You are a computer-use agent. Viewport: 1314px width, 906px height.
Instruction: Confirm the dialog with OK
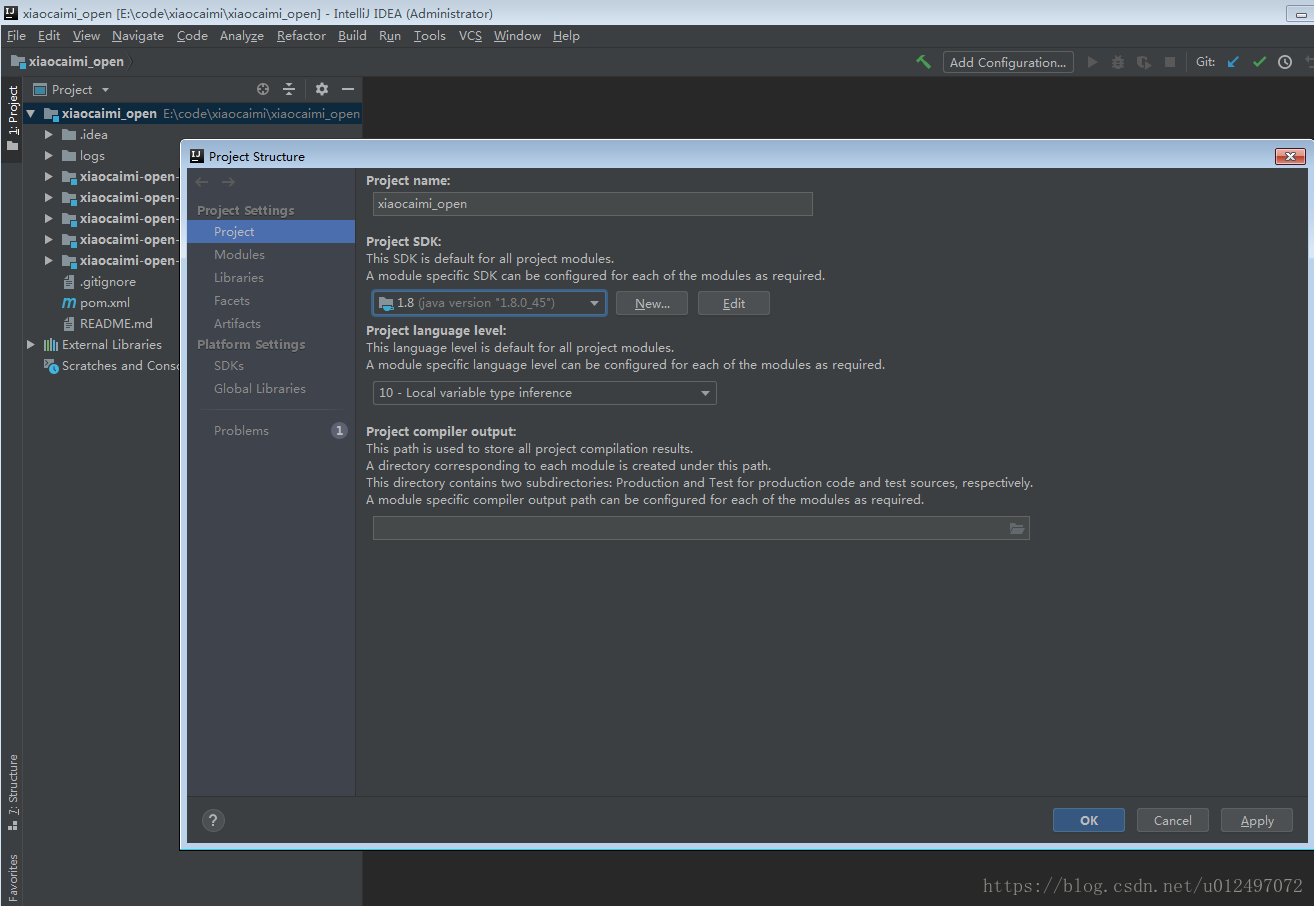pos(1089,820)
